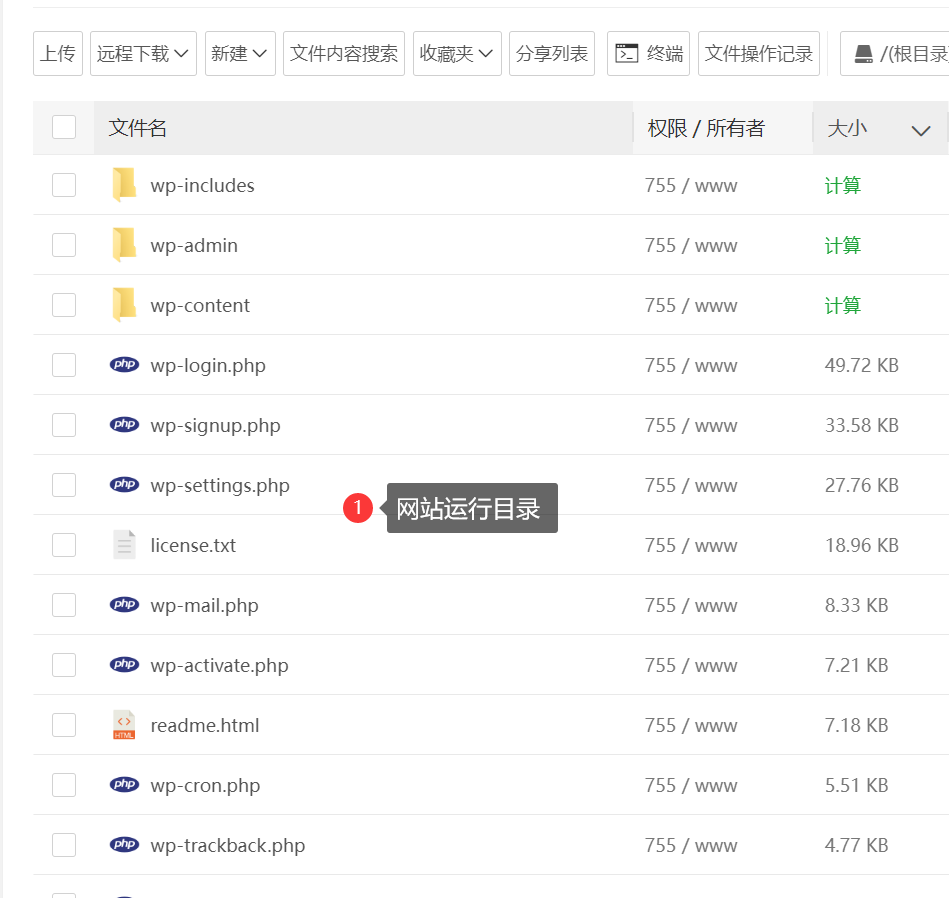Select the readme.html checkbox
Screen dimensions: 949x898
(x=64, y=725)
